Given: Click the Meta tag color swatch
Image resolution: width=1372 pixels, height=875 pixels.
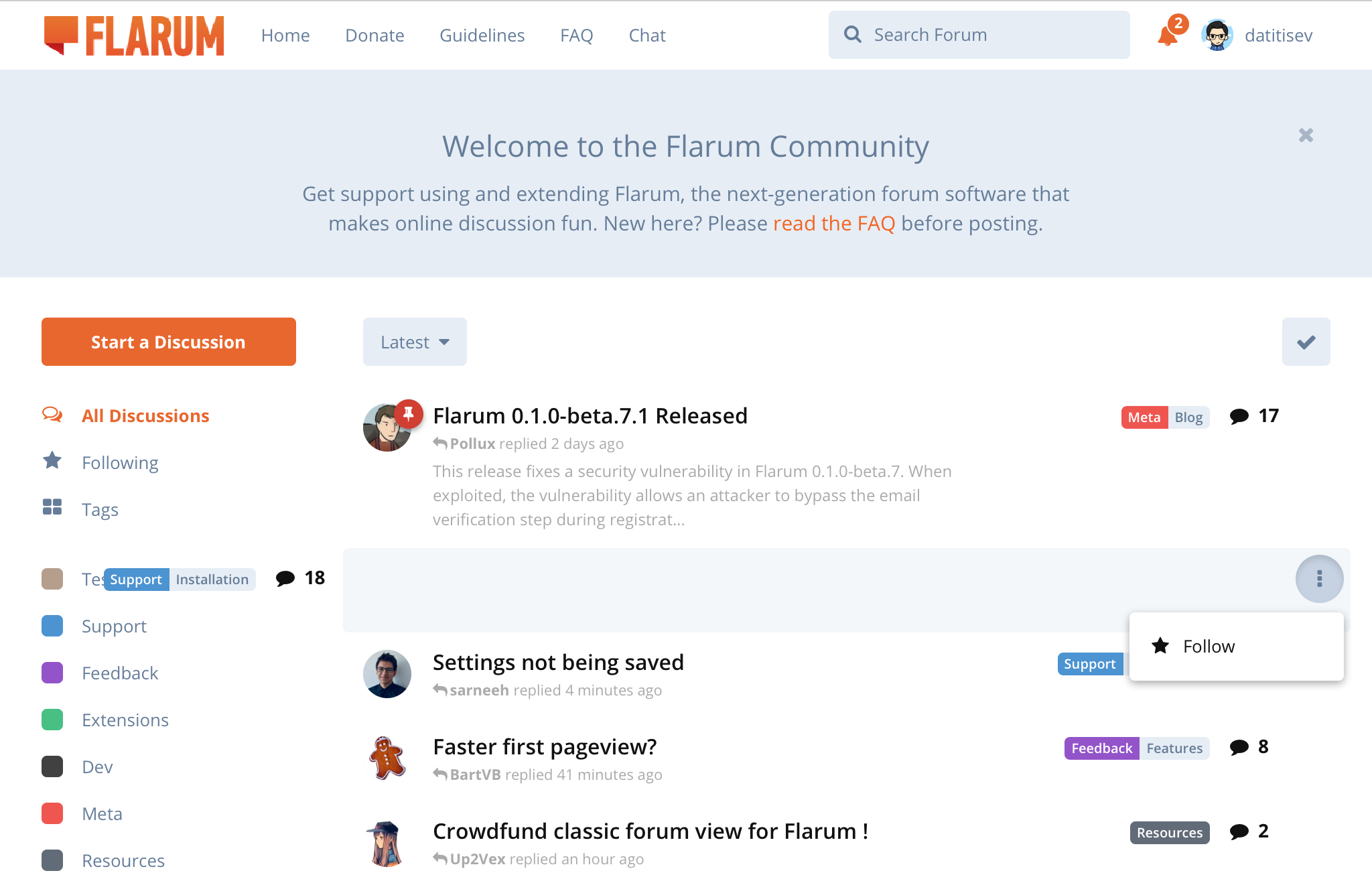Looking at the screenshot, I should click(x=52, y=813).
